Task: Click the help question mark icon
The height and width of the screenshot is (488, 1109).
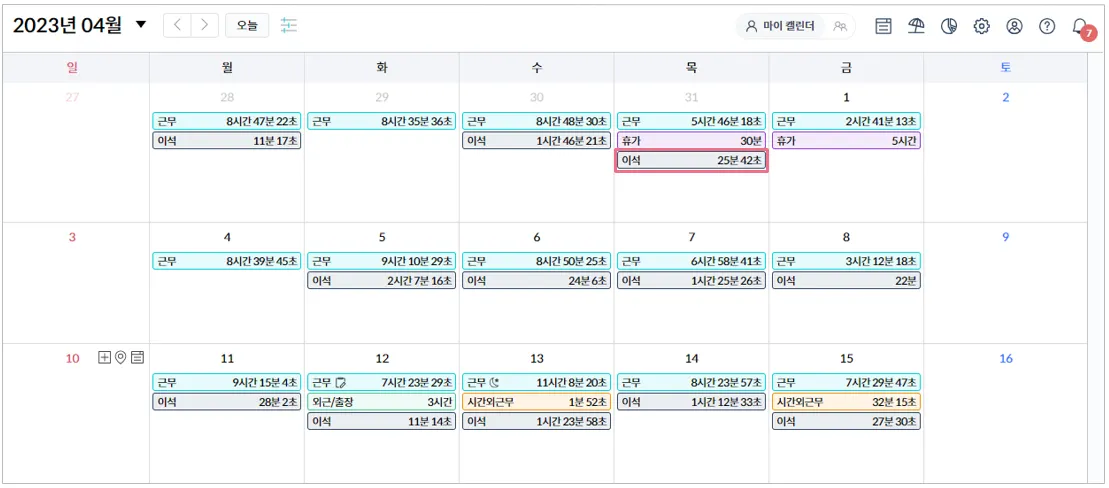Action: 1047,27
